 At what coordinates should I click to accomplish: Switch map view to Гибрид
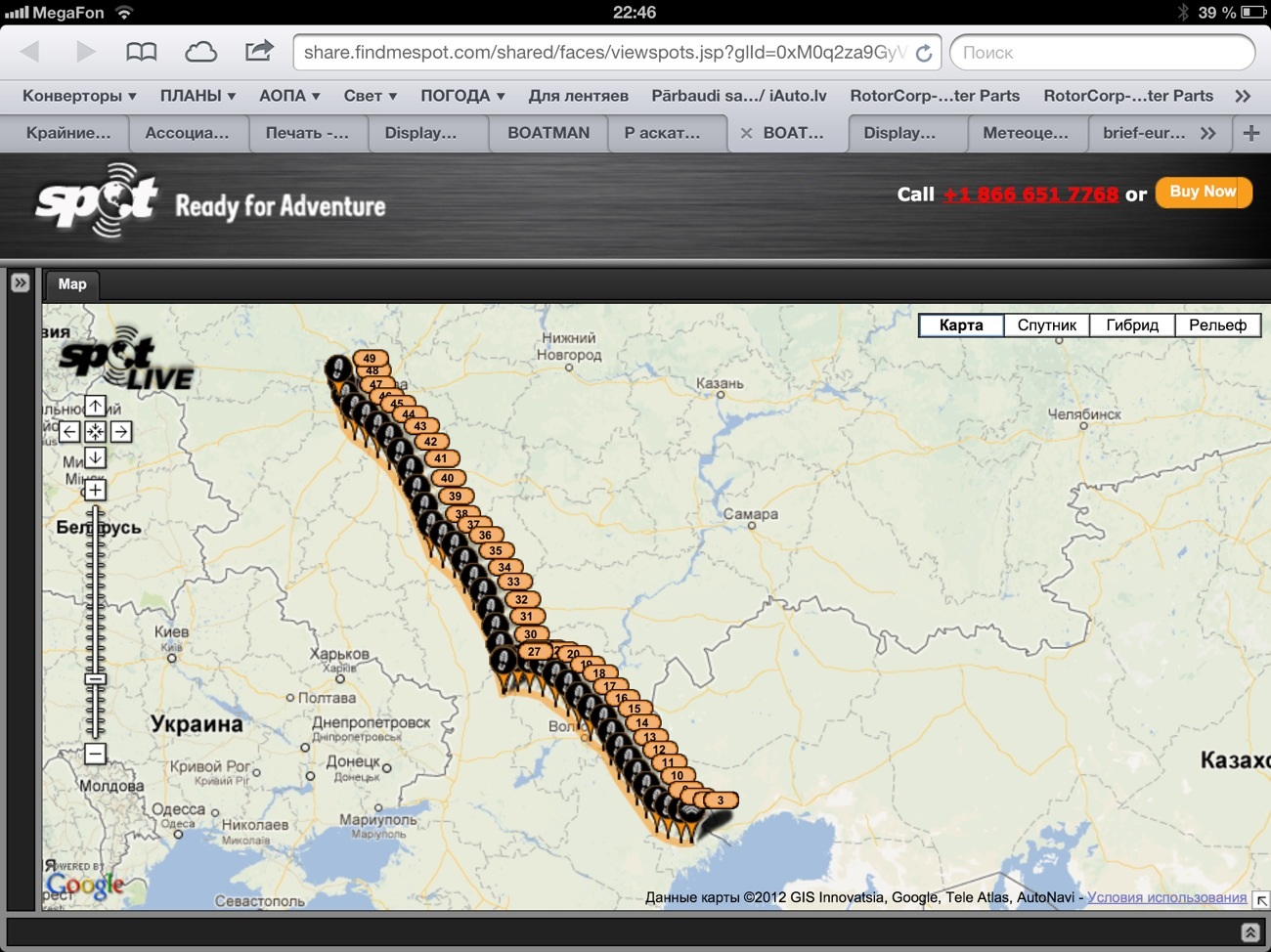click(1132, 325)
